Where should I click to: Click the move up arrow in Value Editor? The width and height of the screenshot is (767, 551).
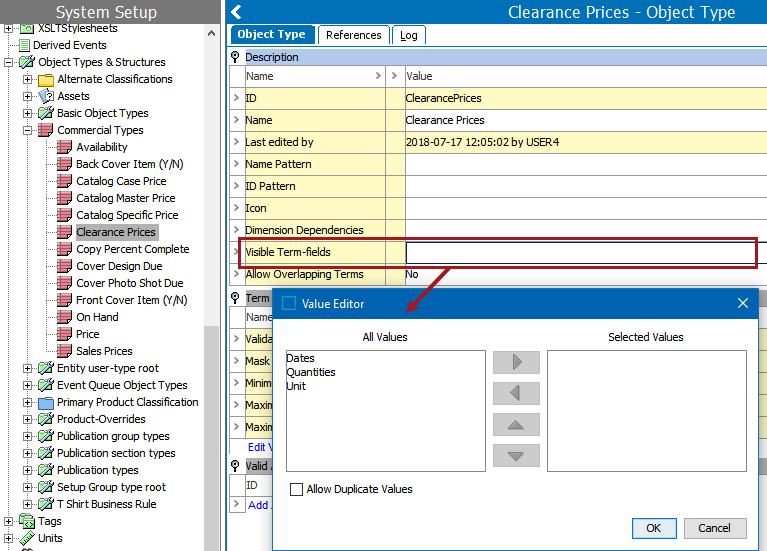(516, 424)
